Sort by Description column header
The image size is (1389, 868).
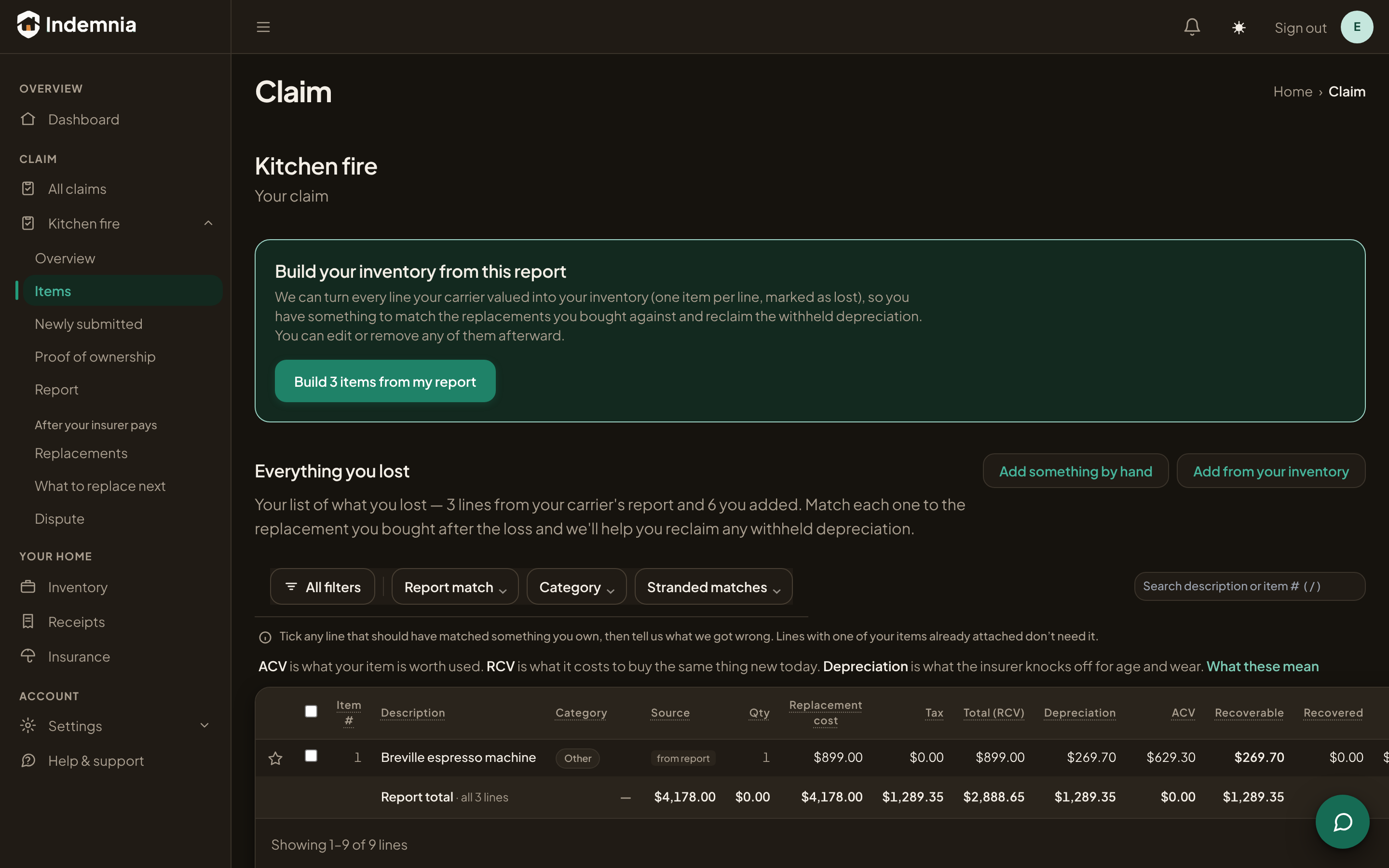(413, 712)
